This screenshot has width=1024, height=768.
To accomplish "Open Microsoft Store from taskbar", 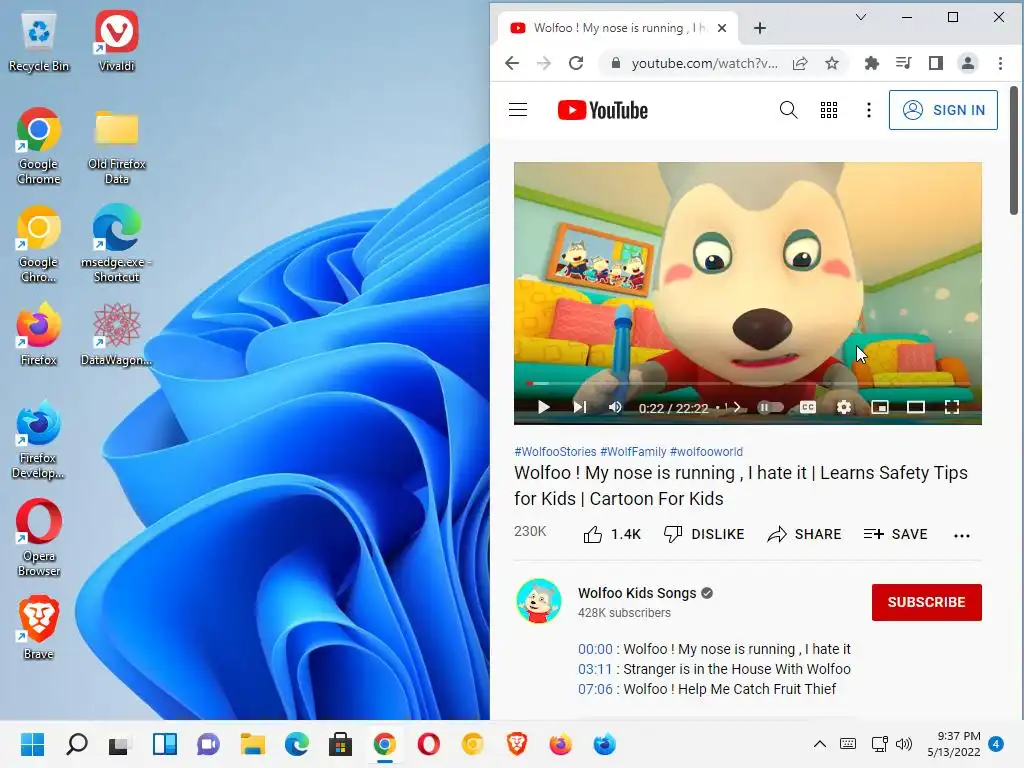I will [x=340, y=744].
